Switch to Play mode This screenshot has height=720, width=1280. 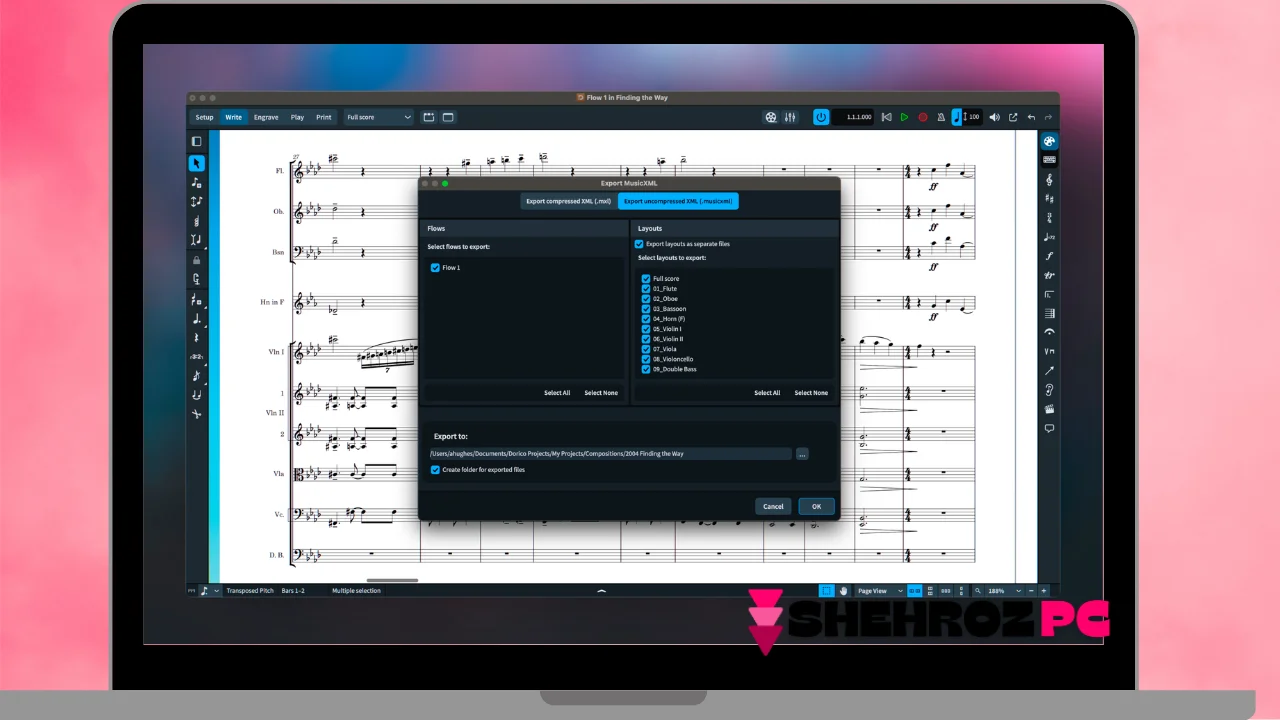(297, 117)
